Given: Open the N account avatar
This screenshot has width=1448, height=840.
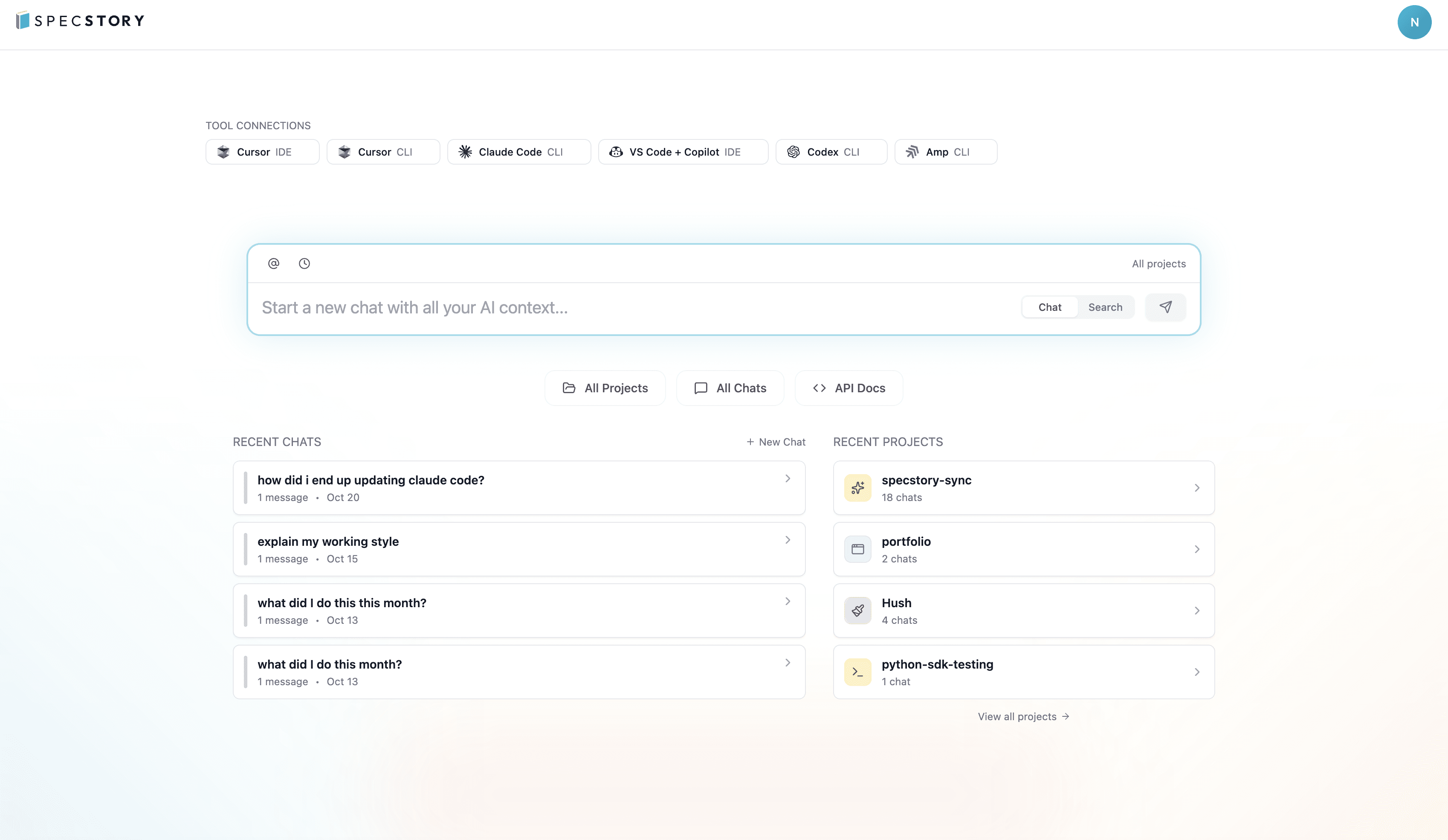Looking at the screenshot, I should click(1415, 22).
